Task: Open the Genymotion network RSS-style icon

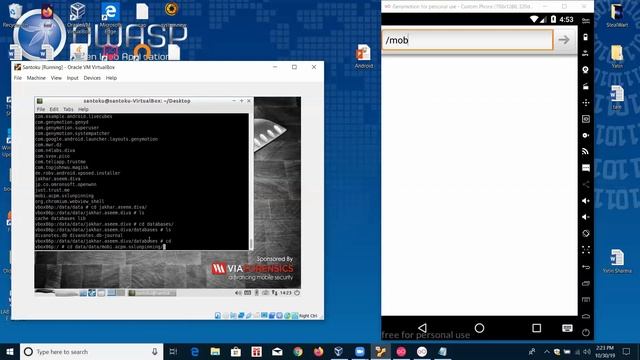Action: (x=586, y=151)
